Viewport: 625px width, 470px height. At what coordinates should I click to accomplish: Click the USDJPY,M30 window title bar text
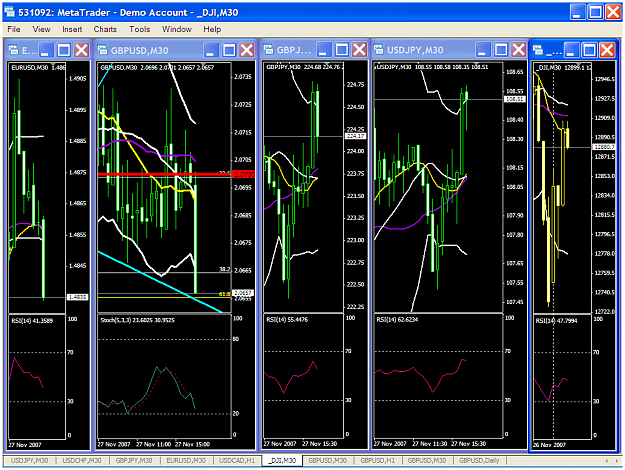[x=415, y=50]
